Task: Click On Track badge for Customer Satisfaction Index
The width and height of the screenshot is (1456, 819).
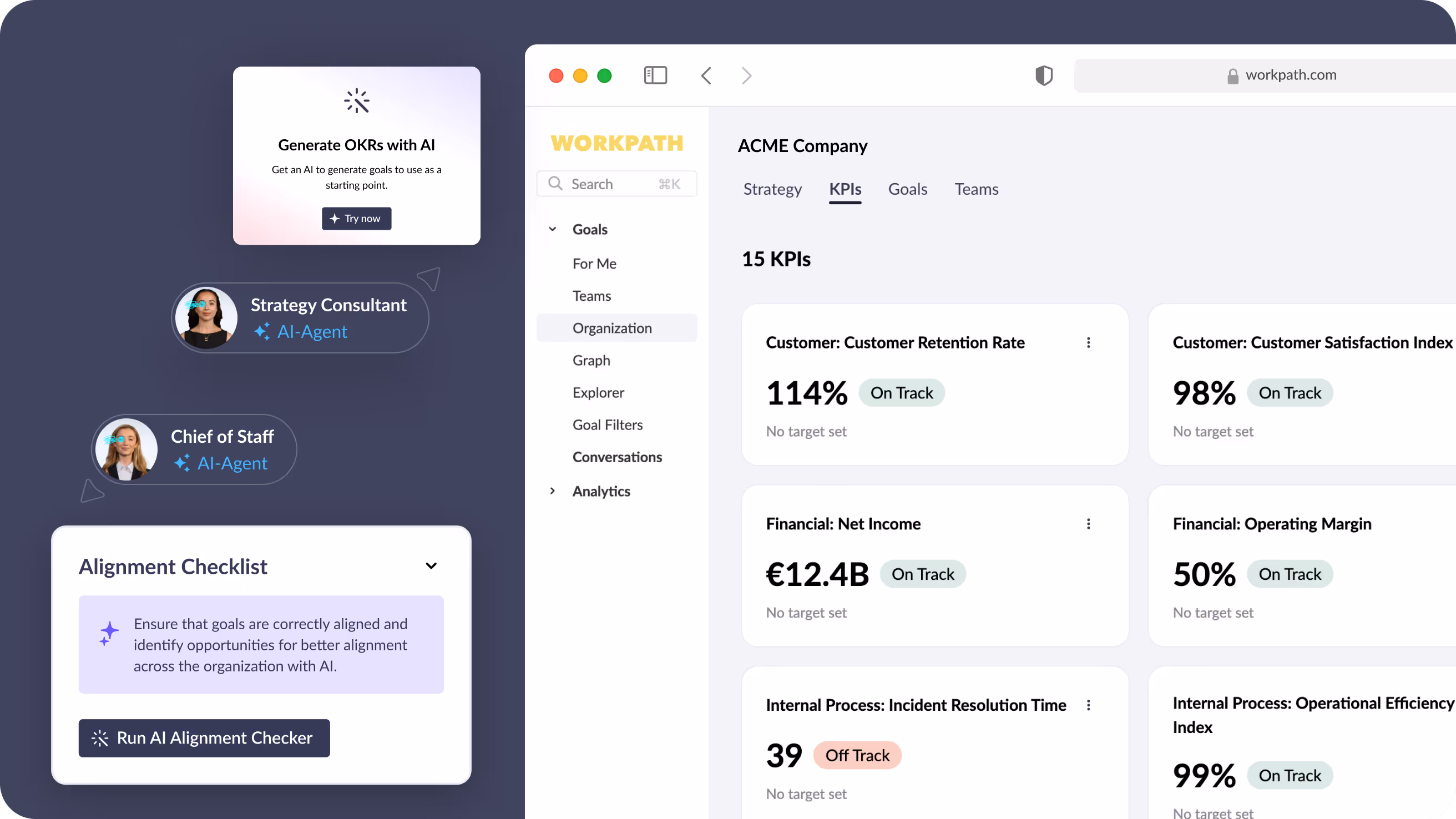Action: (1290, 393)
